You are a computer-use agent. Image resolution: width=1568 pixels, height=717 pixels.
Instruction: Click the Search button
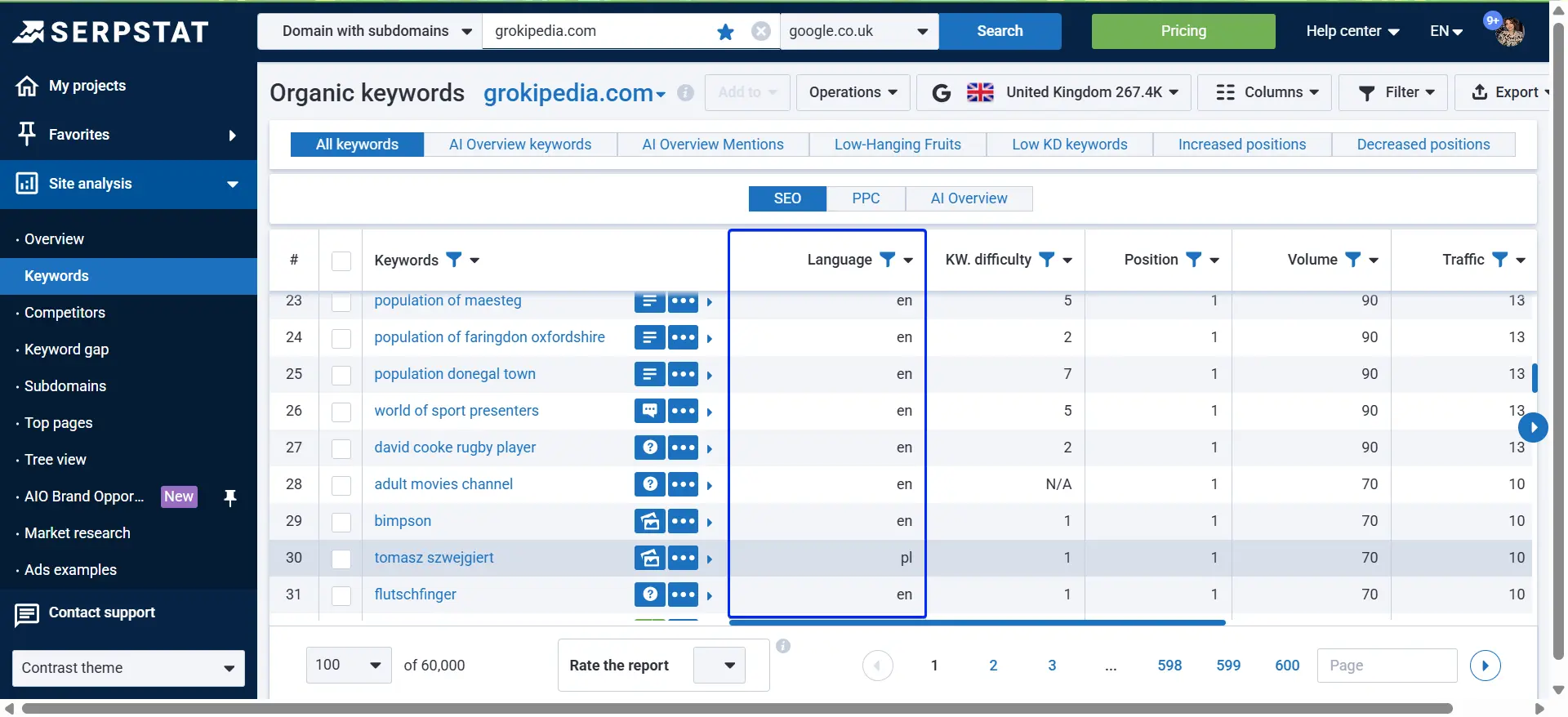pos(1000,32)
